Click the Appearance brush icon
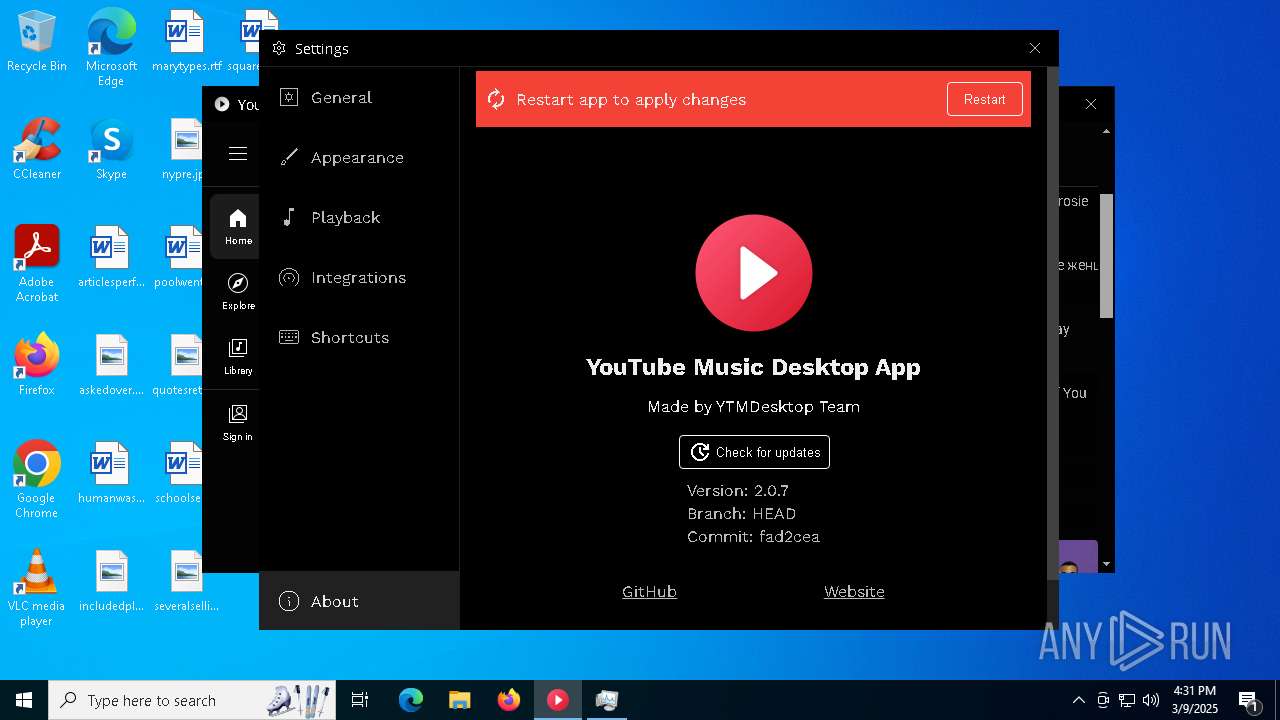This screenshot has height=720, width=1280. click(289, 157)
